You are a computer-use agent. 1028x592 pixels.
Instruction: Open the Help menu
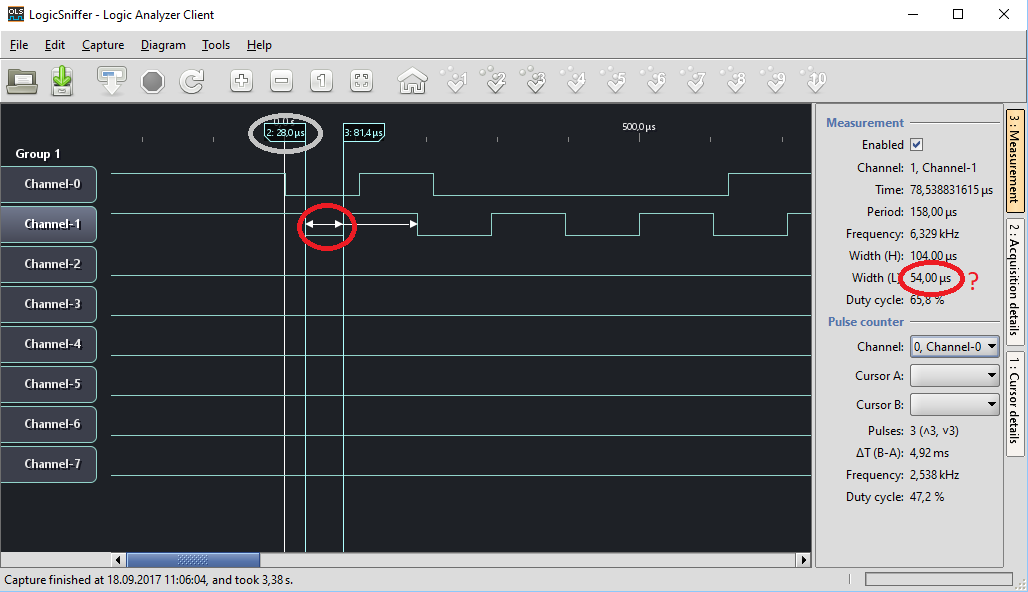click(x=259, y=45)
